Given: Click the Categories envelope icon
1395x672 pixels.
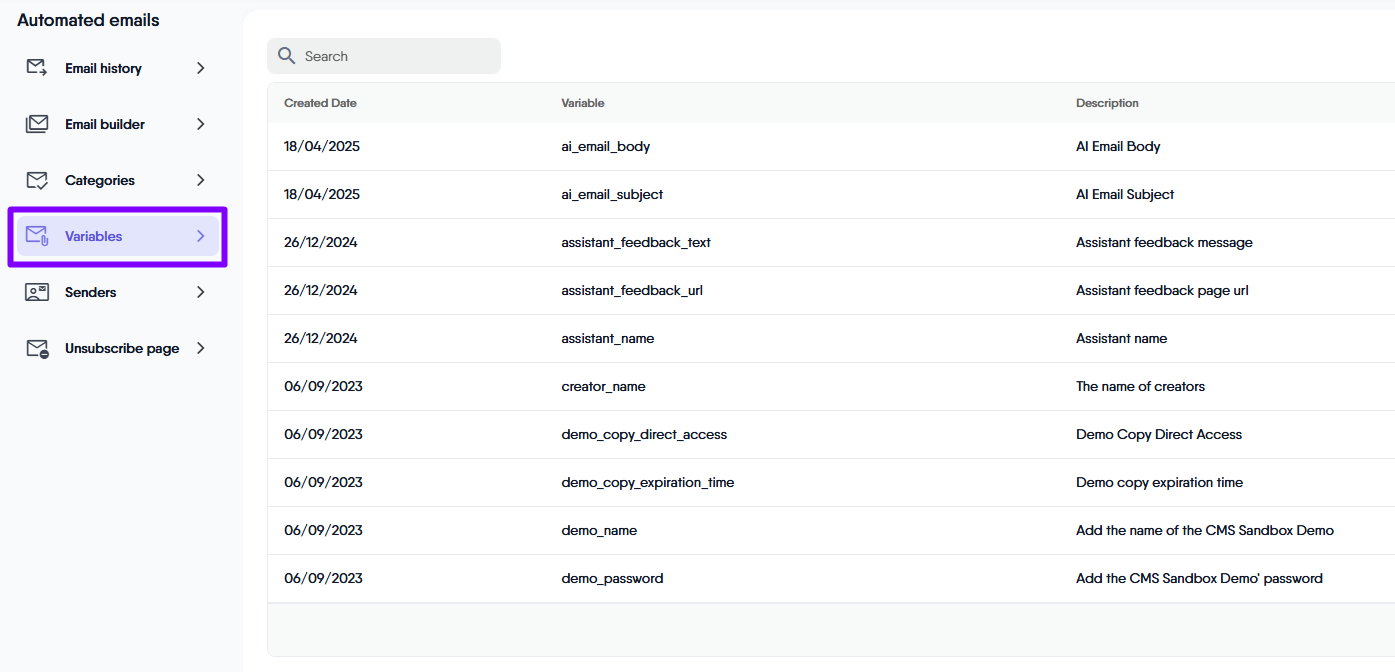Looking at the screenshot, I should point(37,180).
